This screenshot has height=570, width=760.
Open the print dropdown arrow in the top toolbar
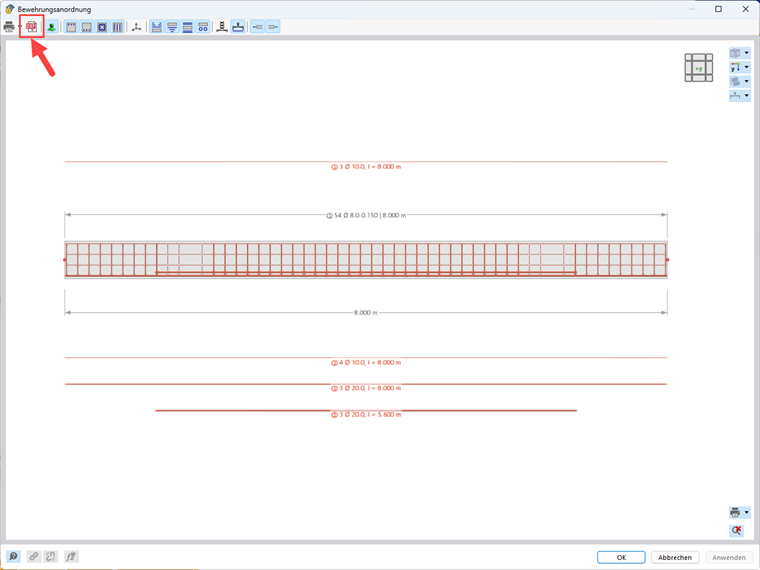(x=20, y=27)
